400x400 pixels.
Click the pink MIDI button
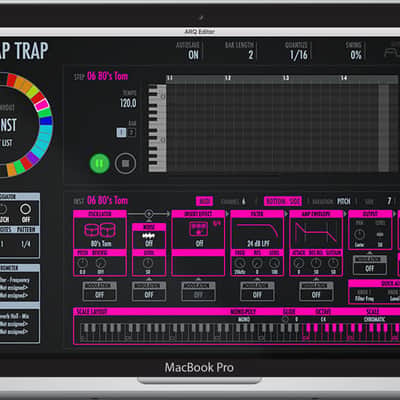point(204,201)
